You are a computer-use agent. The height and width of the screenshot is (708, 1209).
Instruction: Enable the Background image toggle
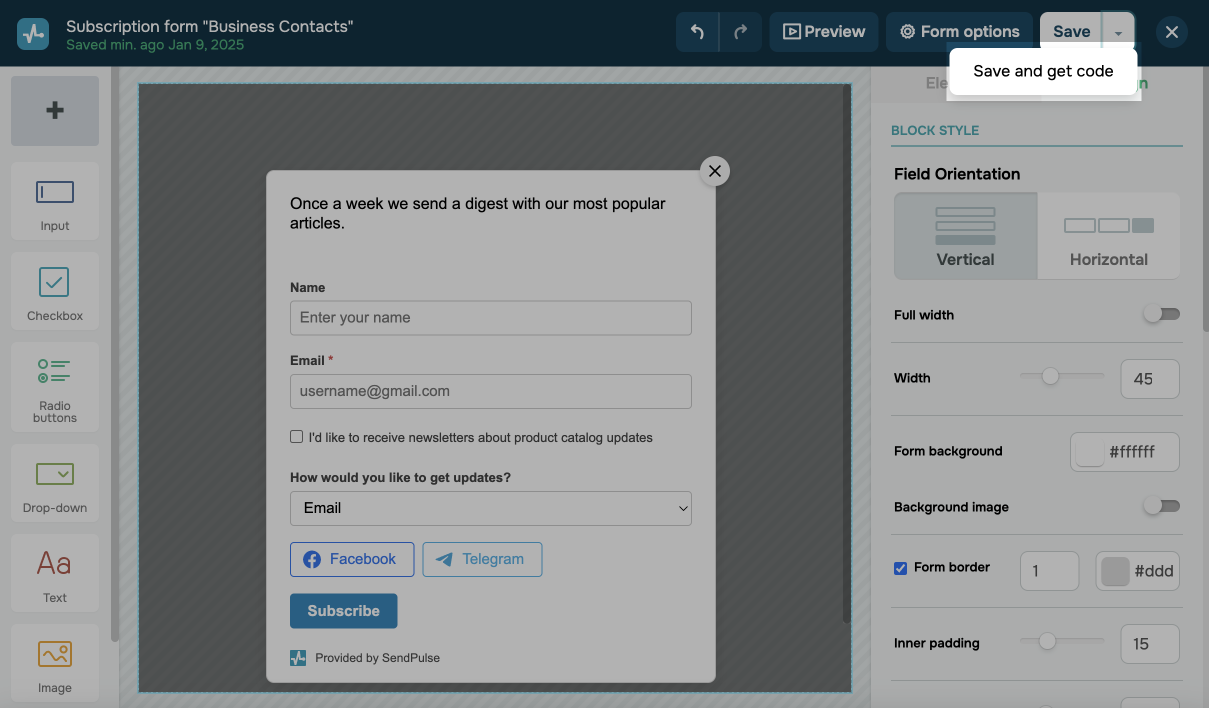(x=1161, y=507)
